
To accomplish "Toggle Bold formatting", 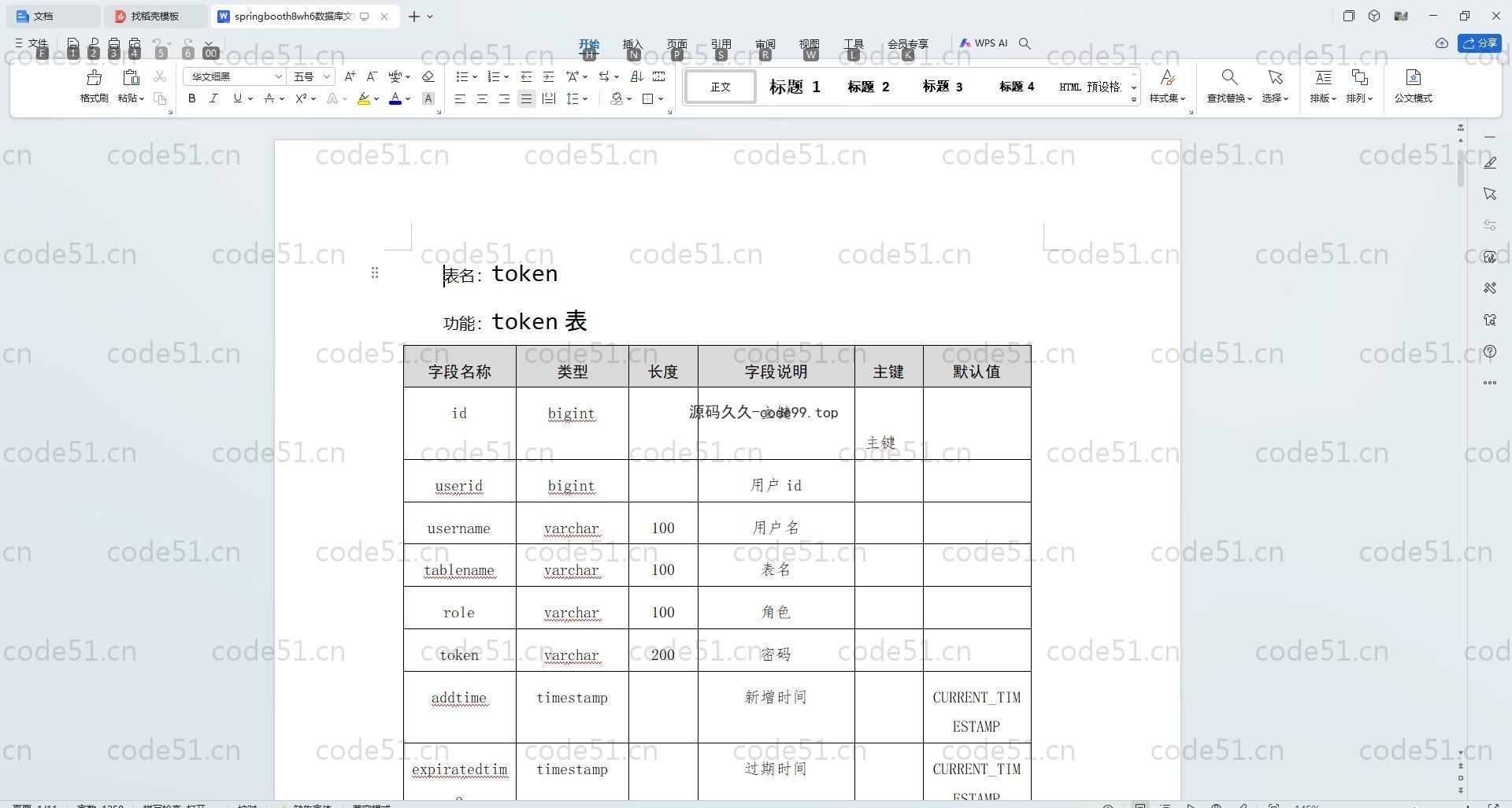I will coord(191,98).
